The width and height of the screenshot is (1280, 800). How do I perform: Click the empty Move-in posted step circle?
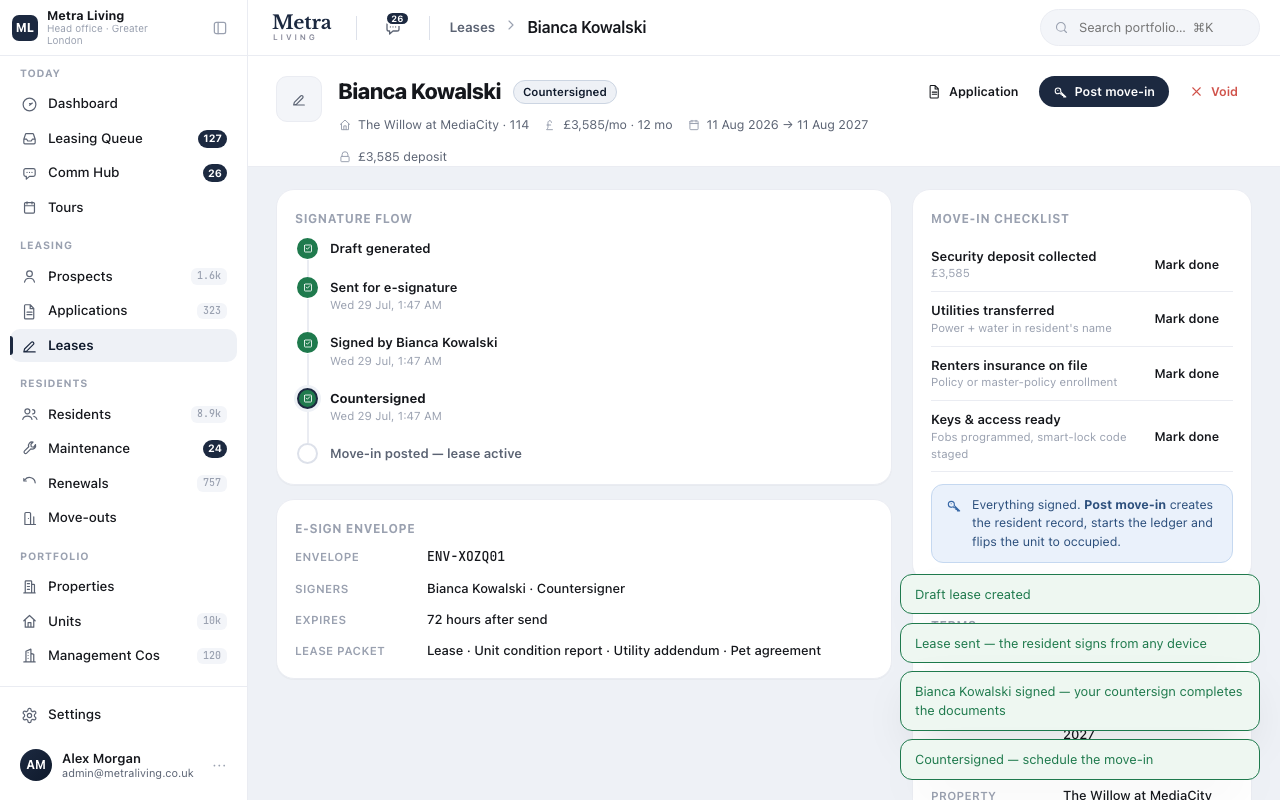[308, 454]
